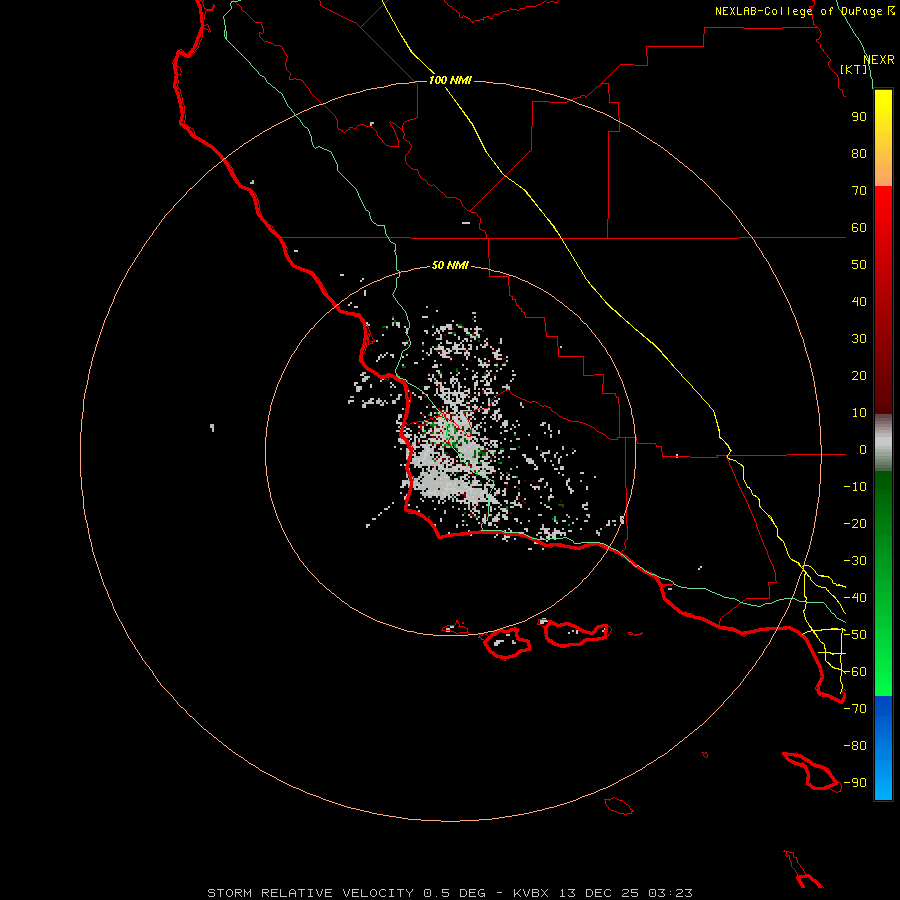Click the -40 value on the velocity scale
Viewport: 900px width, 900px height.
[x=855, y=598]
